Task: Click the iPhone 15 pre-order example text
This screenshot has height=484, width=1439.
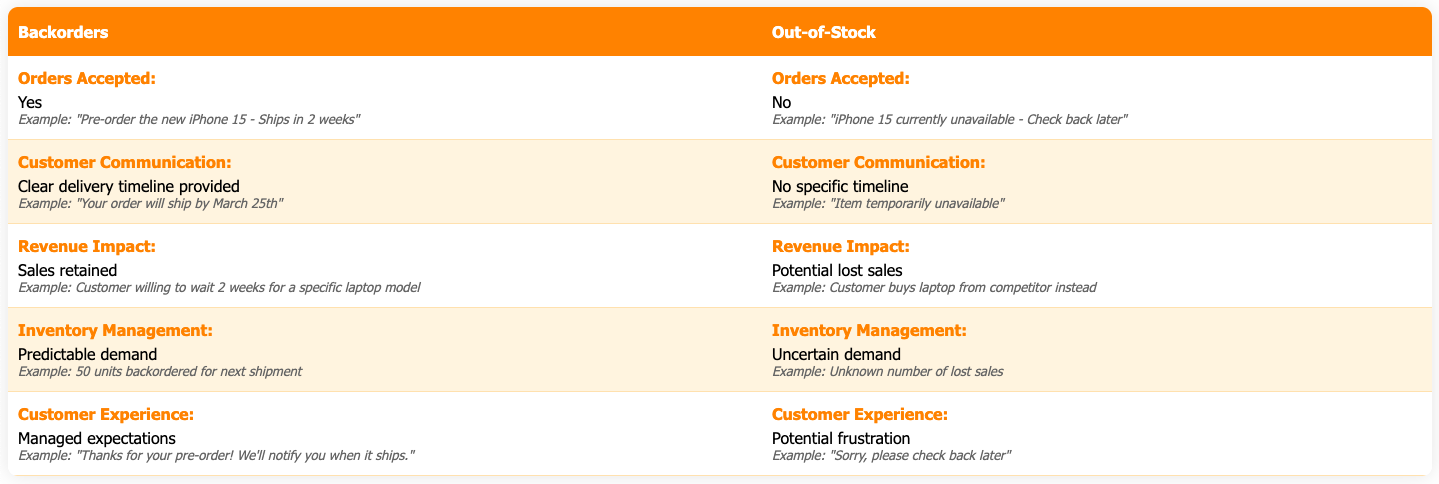Action: coord(189,119)
